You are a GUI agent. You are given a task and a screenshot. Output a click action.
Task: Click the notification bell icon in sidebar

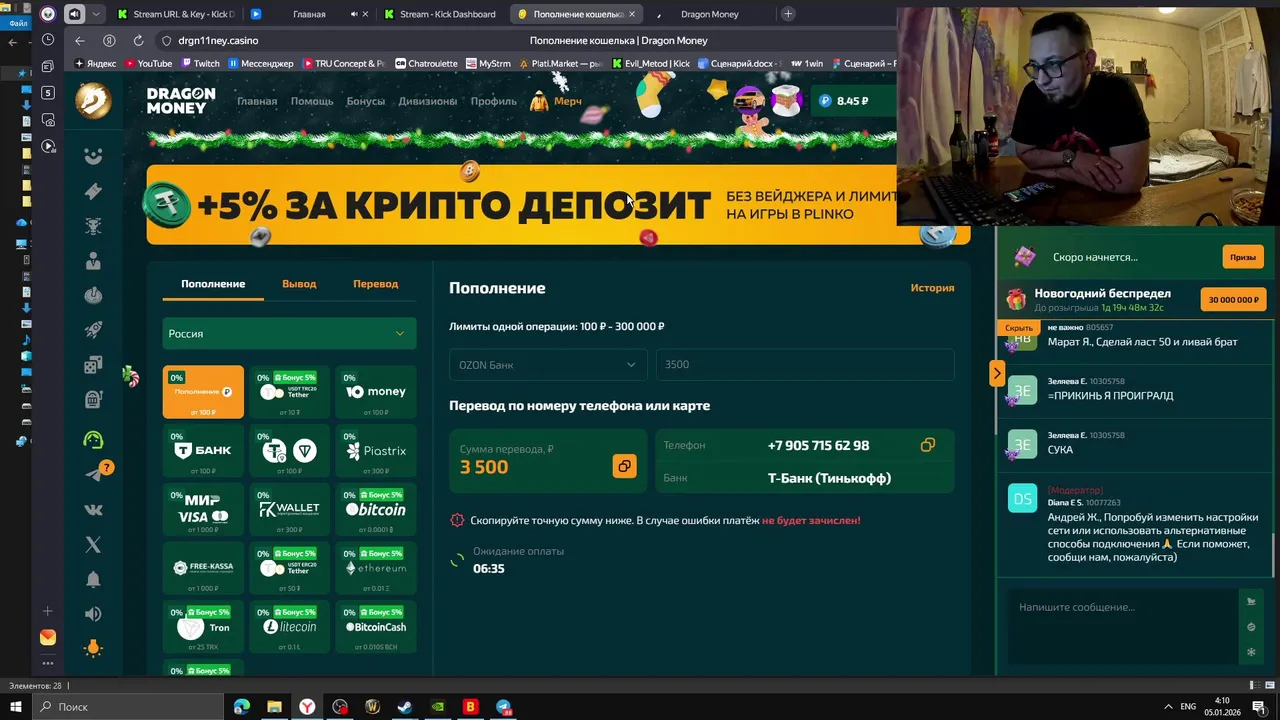point(93,580)
